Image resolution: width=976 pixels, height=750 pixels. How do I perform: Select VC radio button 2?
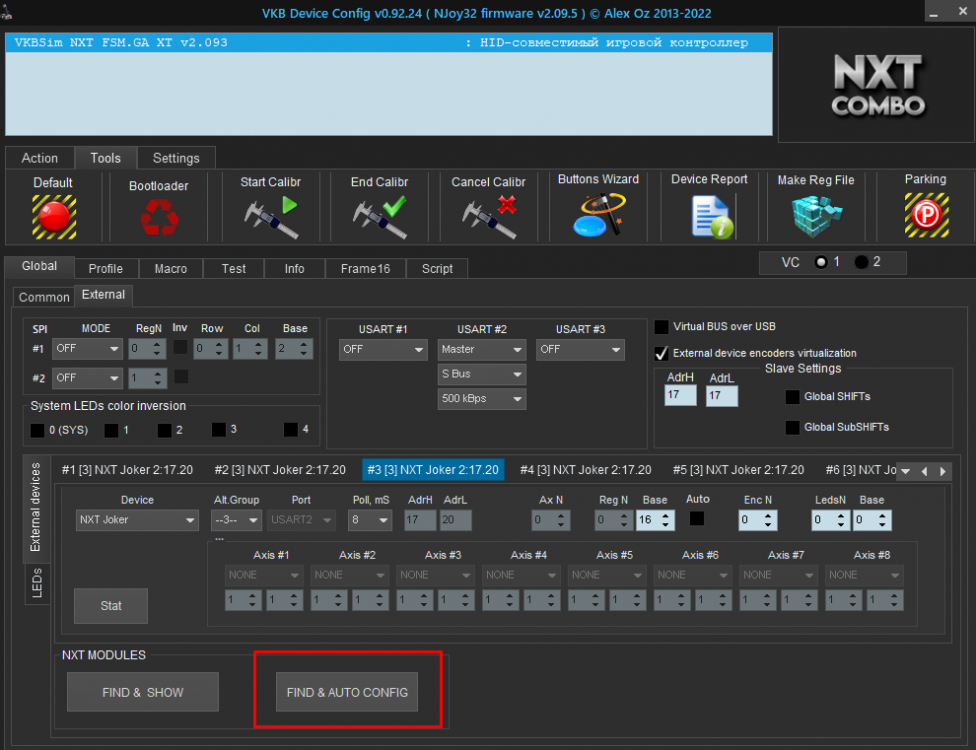861,262
